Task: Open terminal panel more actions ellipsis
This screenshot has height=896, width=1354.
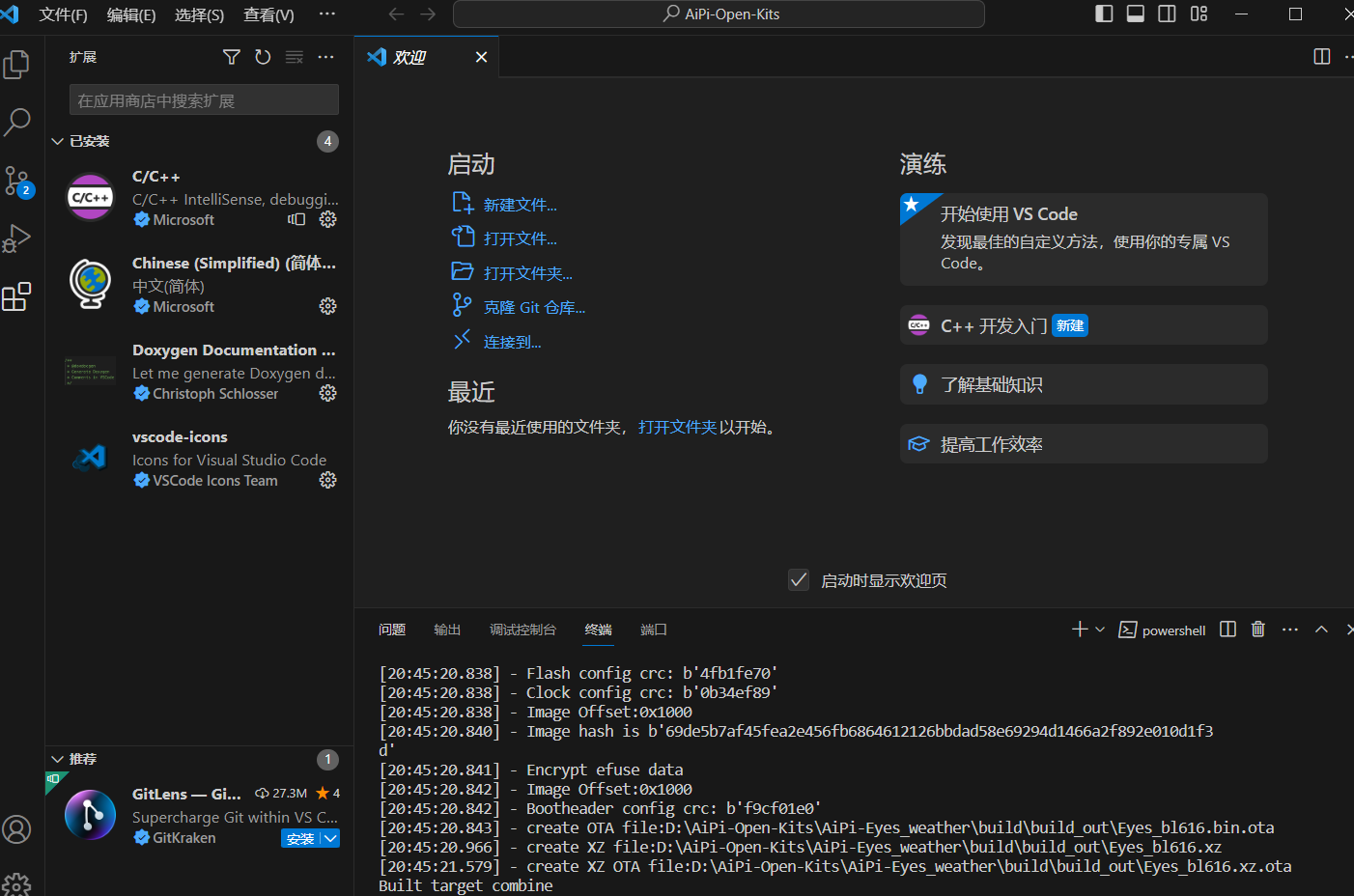Action: 1290,630
